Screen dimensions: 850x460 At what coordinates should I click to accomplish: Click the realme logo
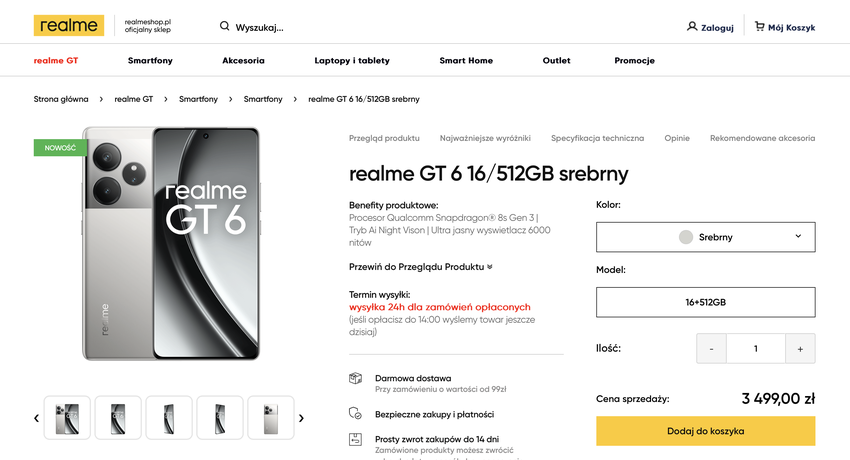[x=68, y=26]
